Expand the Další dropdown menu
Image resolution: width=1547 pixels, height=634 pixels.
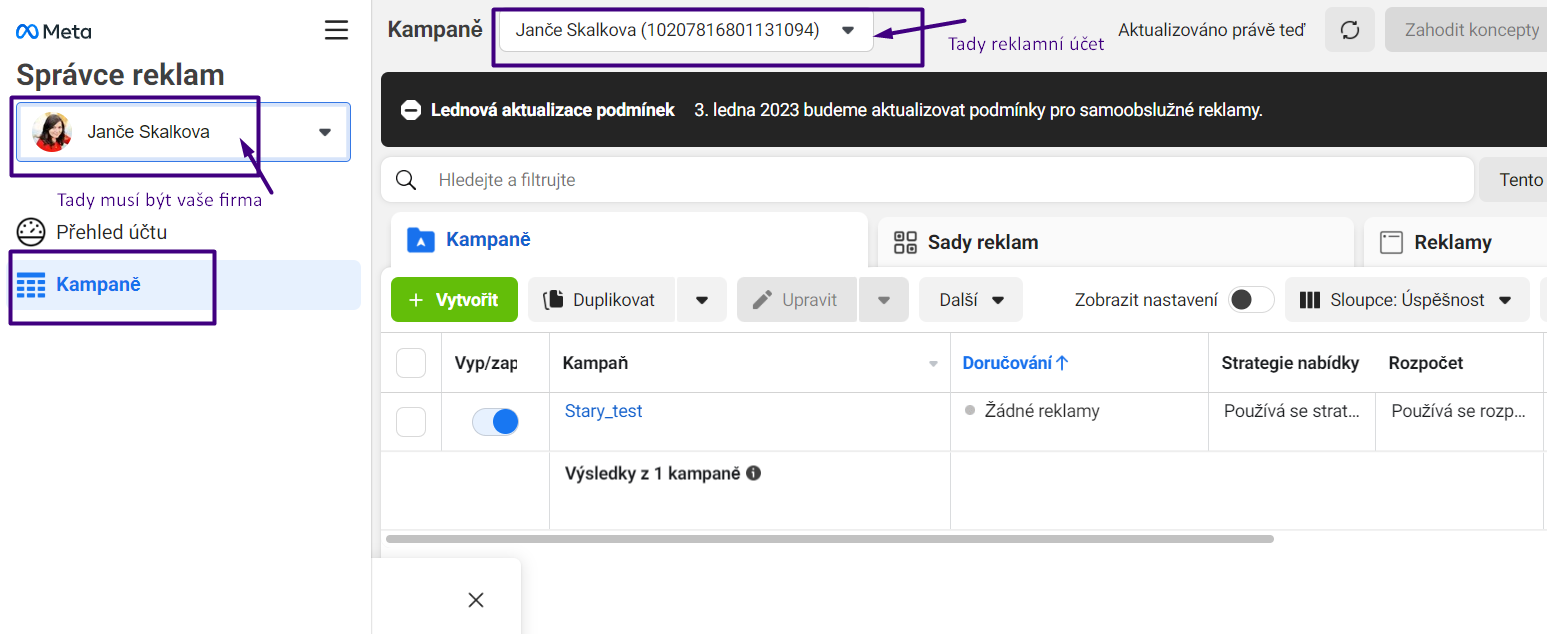(x=971, y=300)
